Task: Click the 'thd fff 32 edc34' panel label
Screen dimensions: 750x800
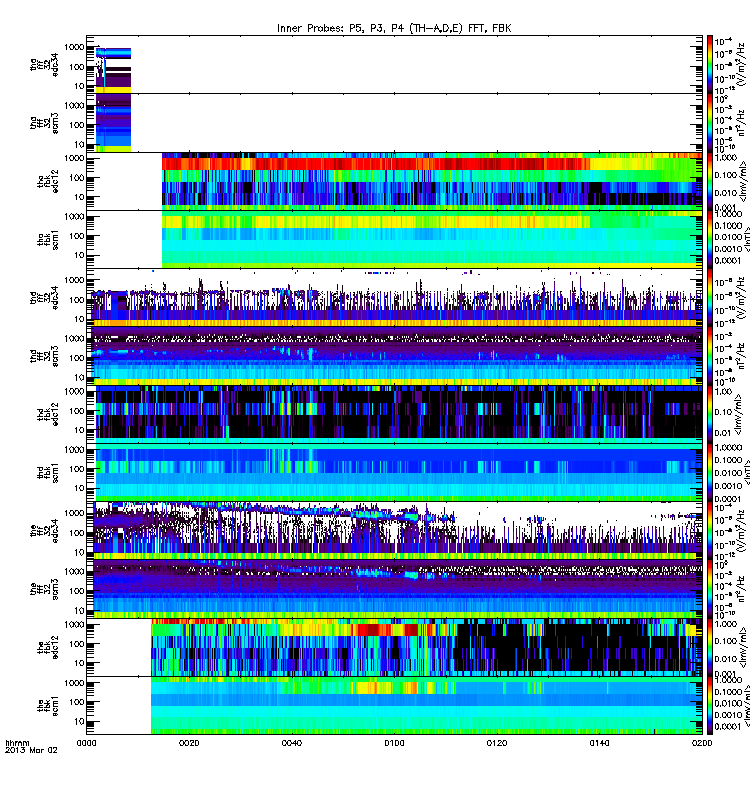Action: pyautogui.click(x=44, y=298)
